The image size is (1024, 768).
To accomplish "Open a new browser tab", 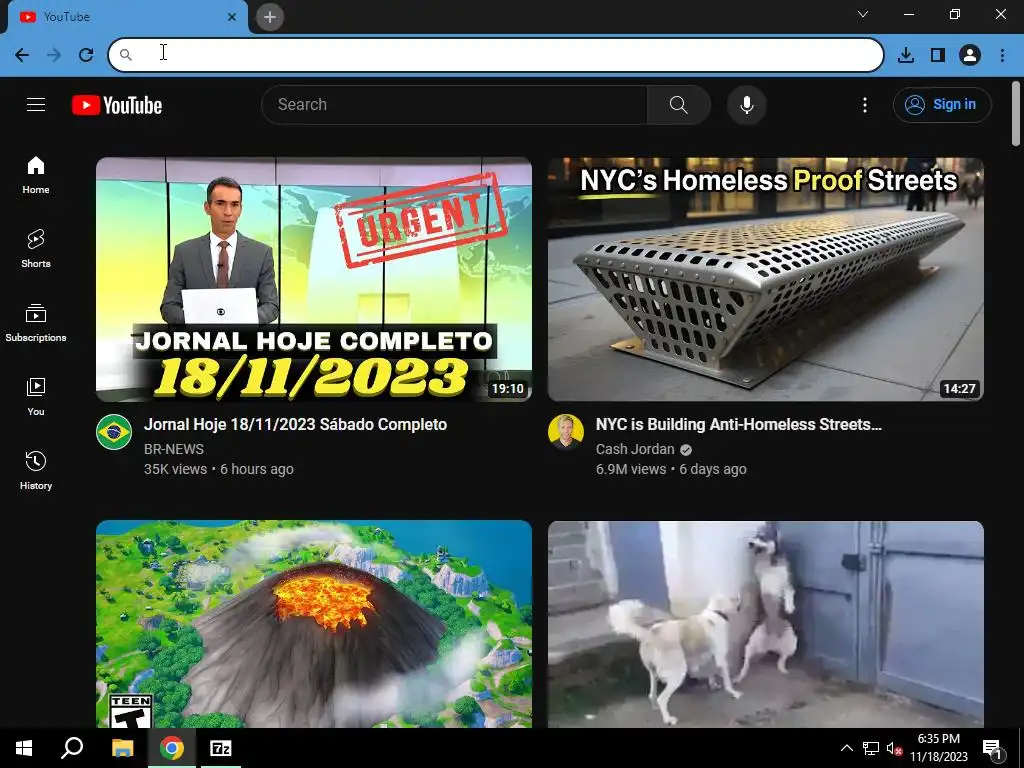I will pyautogui.click(x=270, y=17).
